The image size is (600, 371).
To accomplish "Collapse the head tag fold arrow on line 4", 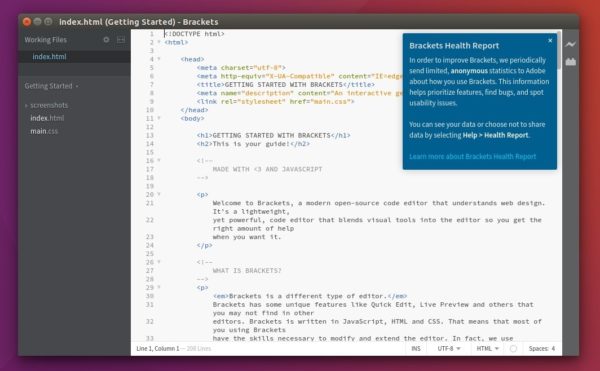I will 159,59.
